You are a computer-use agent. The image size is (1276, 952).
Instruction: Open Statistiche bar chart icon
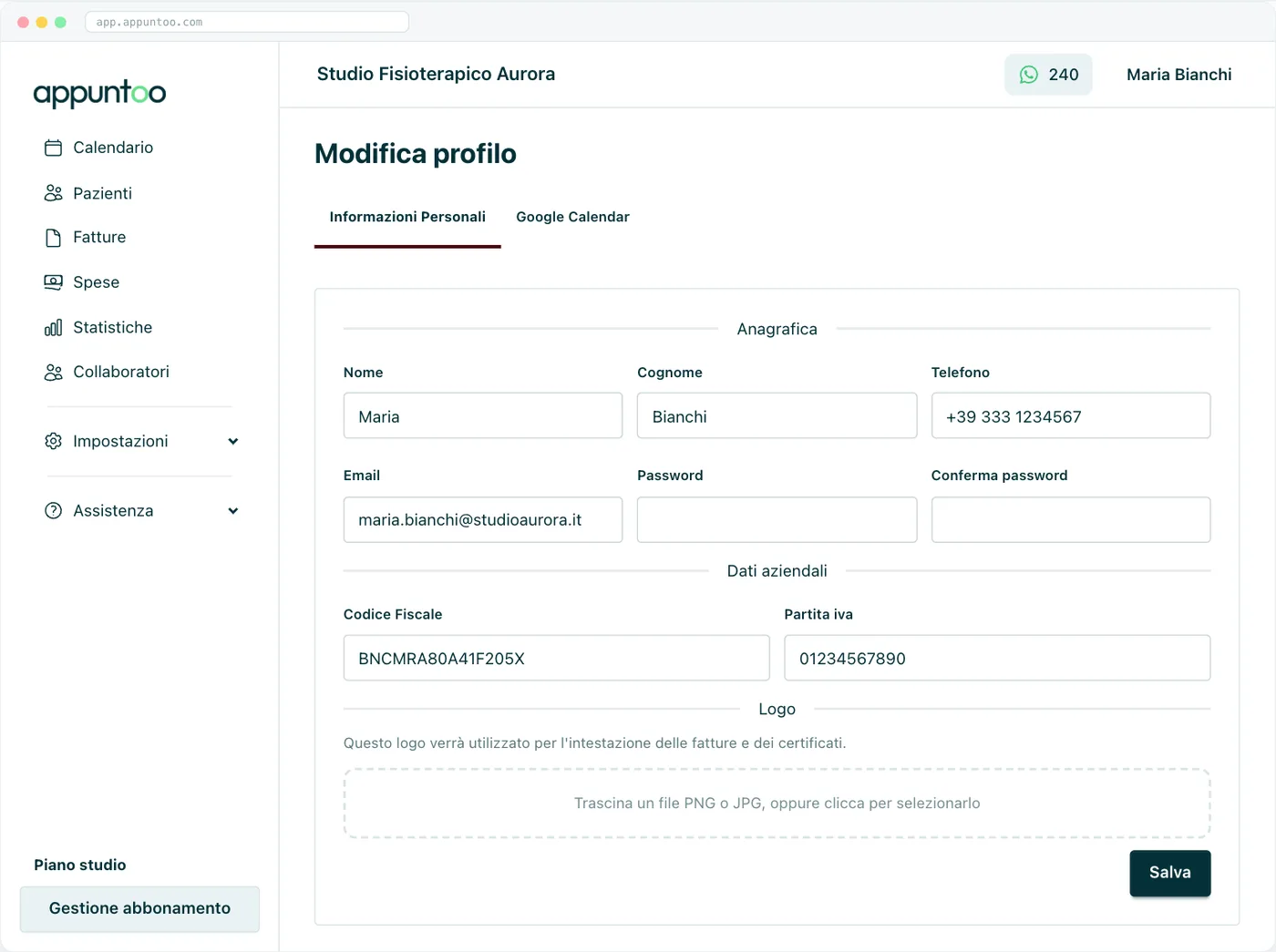[x=54, y=327]
